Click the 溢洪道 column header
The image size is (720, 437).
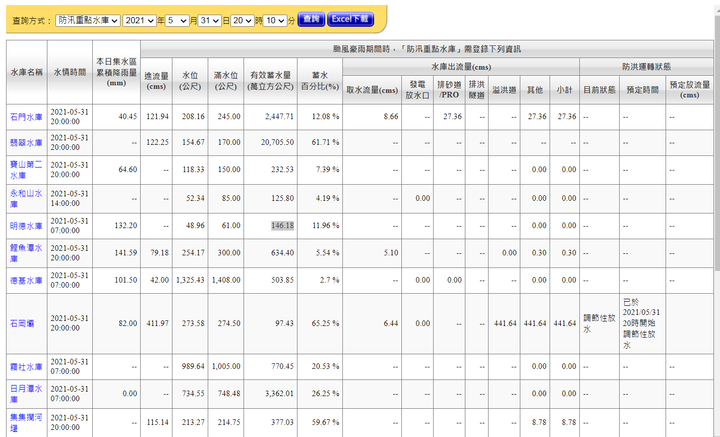(504, 90)
